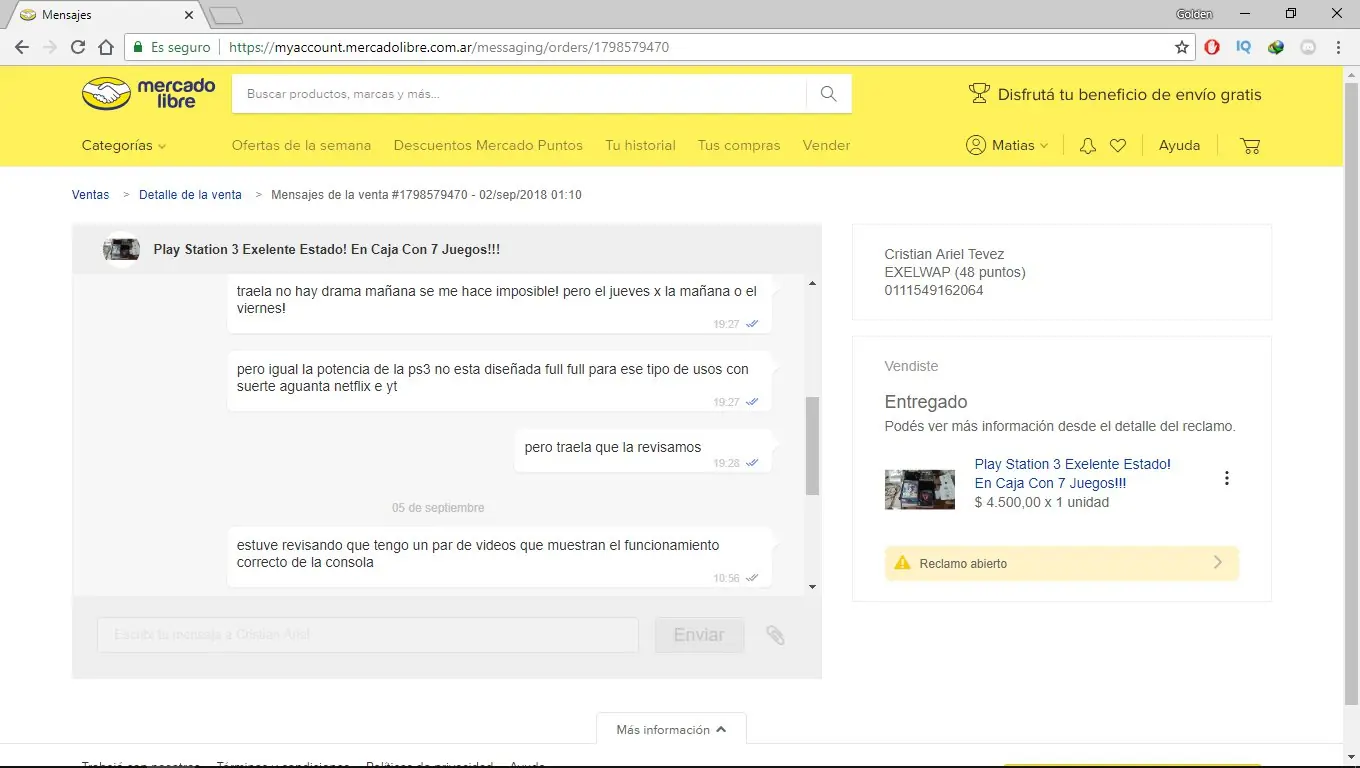Click the green globe extension icon

pos(1276,47)
